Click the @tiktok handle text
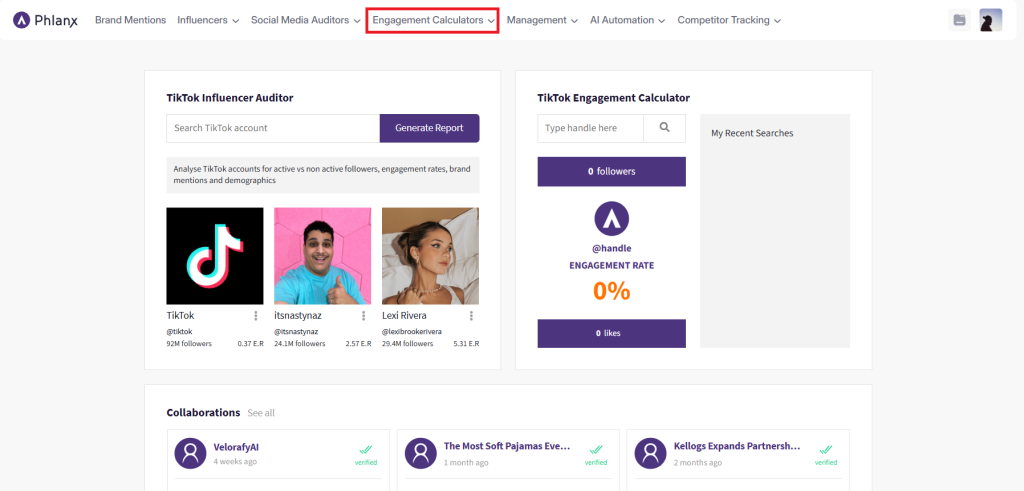This screenshot has width=1024, height=491. [x=180, y=332]
